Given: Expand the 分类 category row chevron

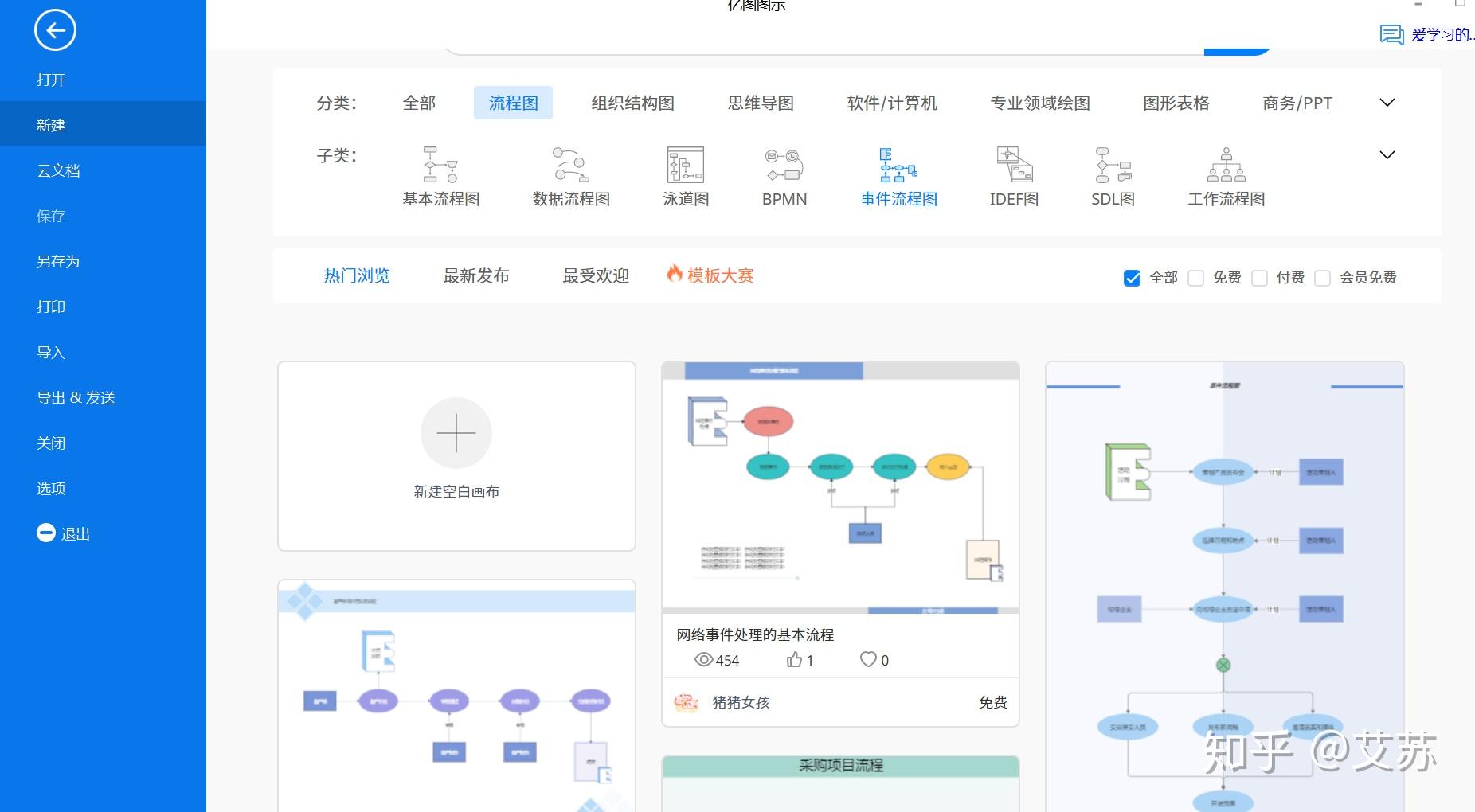Looking at the screenshot, I should [1387, 102].
